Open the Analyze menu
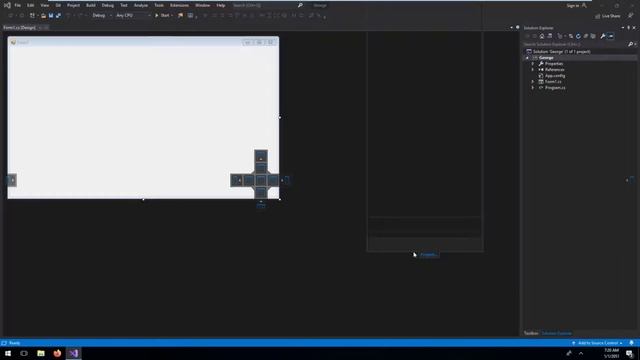The width and height of the screenshot is (640, 360). pyautogui.click(x=141, y=5)
